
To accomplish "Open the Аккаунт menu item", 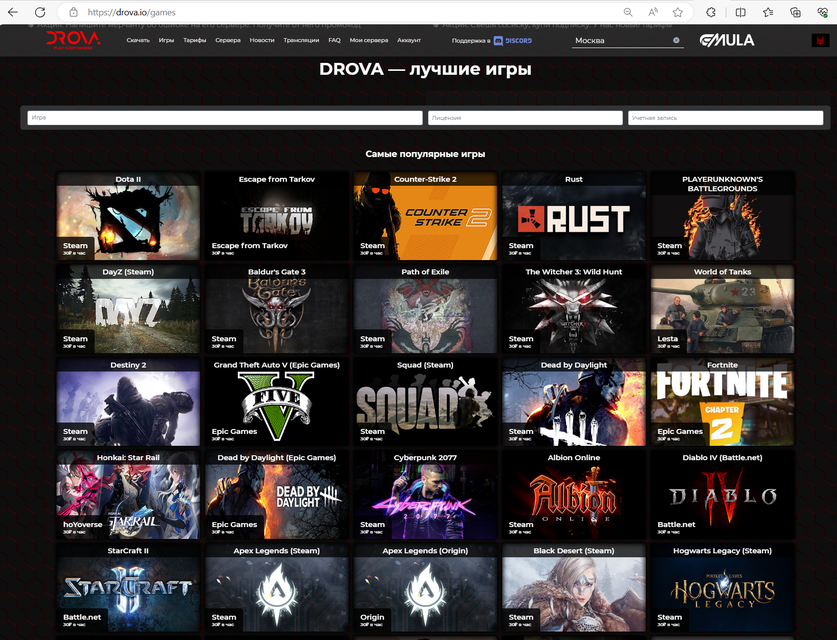I will tap(409, 41).
